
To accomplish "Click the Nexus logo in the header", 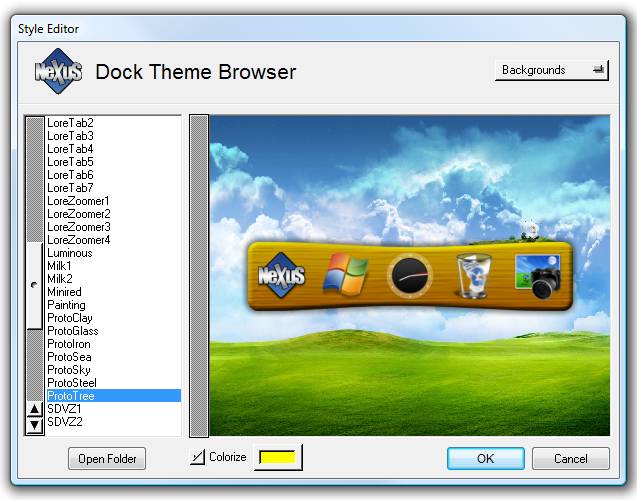I will click(58, 71).
